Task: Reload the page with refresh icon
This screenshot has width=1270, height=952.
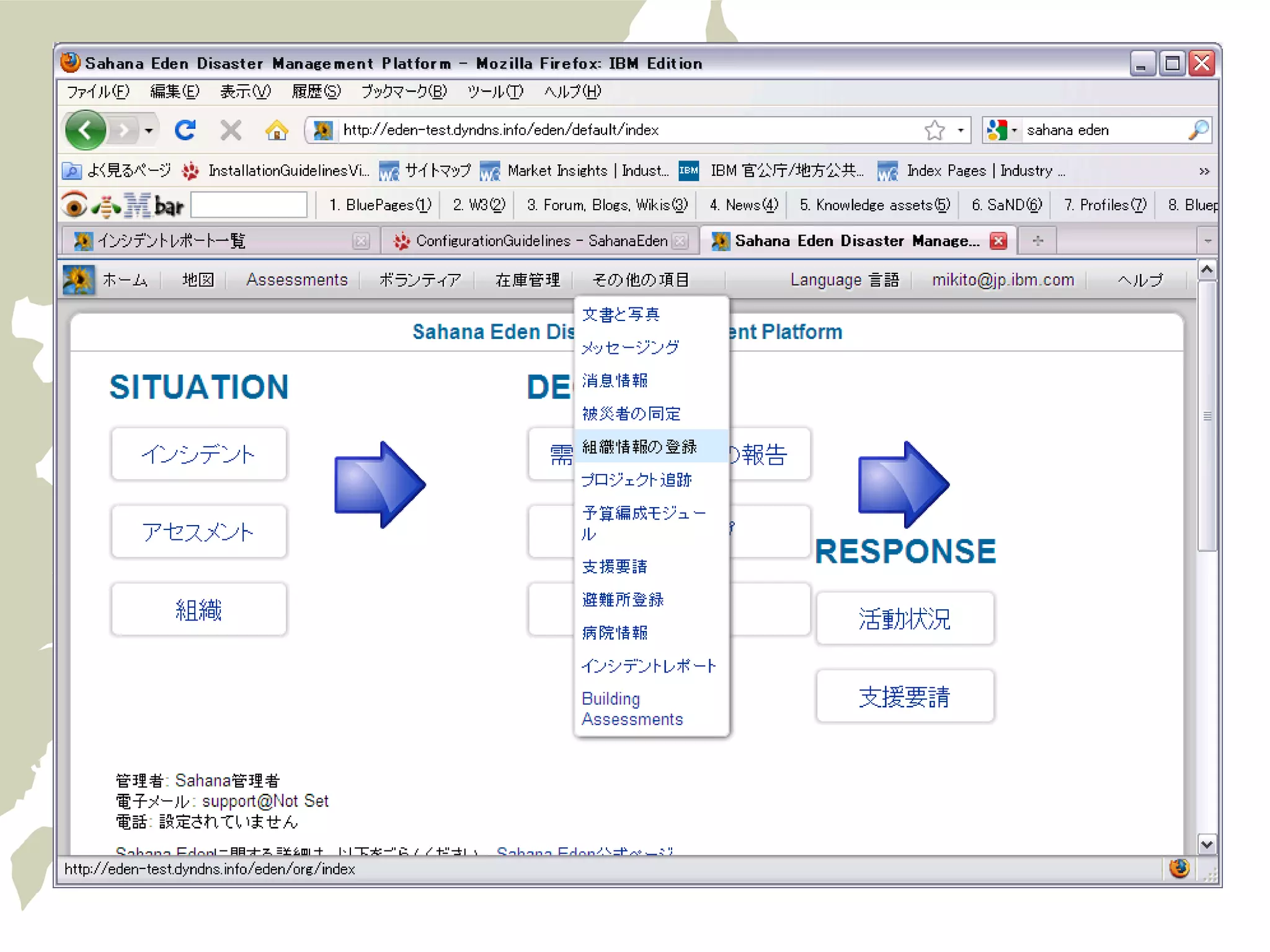Action: click(x=185, y=130)
